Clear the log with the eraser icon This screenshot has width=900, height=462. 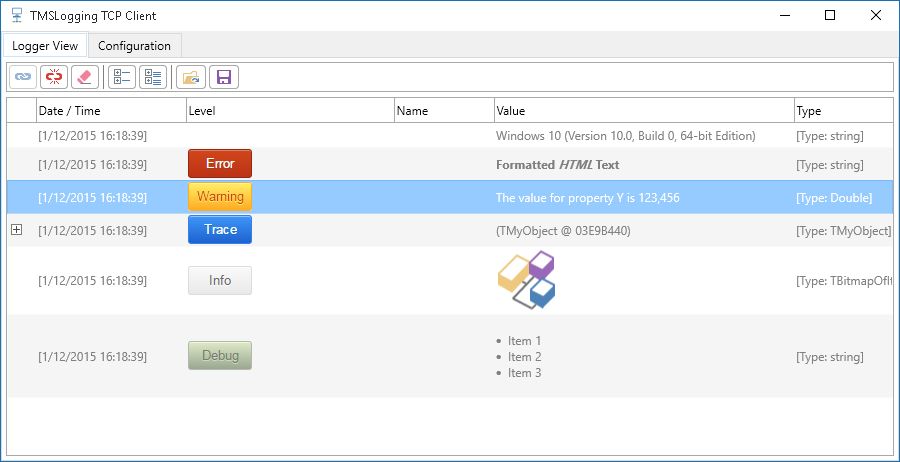(85, 77)
